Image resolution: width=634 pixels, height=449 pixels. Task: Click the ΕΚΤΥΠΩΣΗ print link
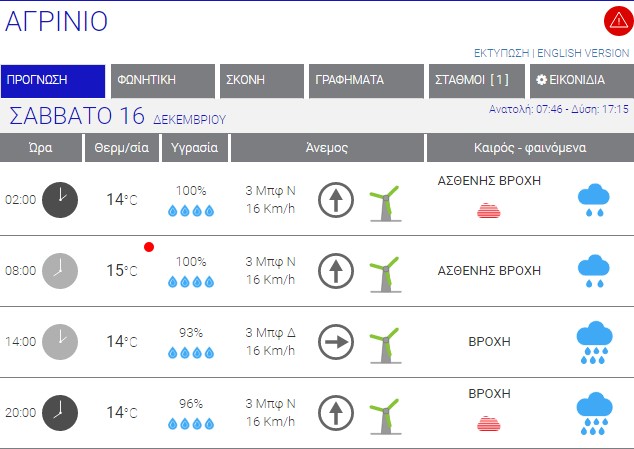501,53
